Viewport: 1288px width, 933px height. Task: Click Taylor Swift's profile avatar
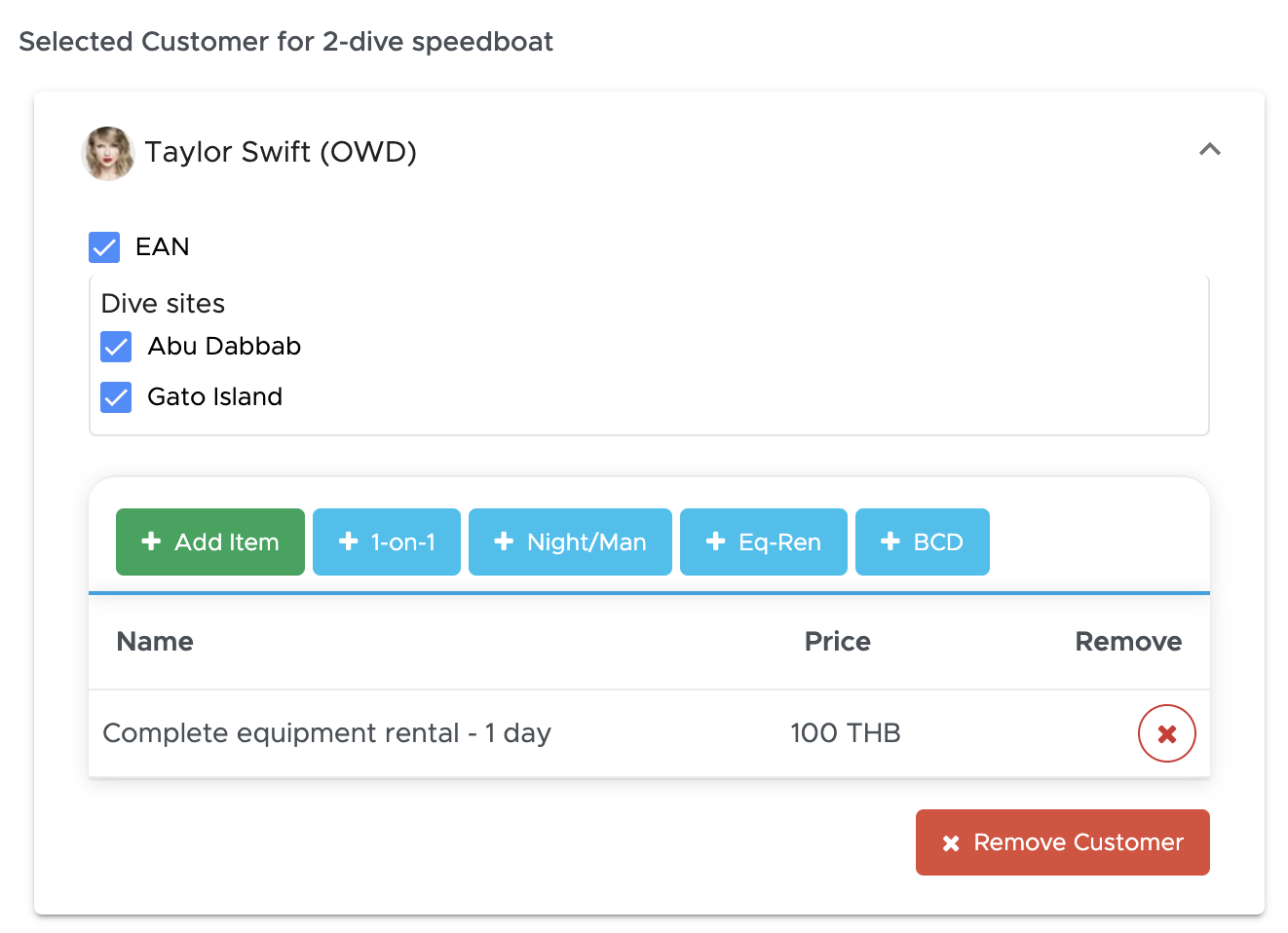[x=107, y=153]
